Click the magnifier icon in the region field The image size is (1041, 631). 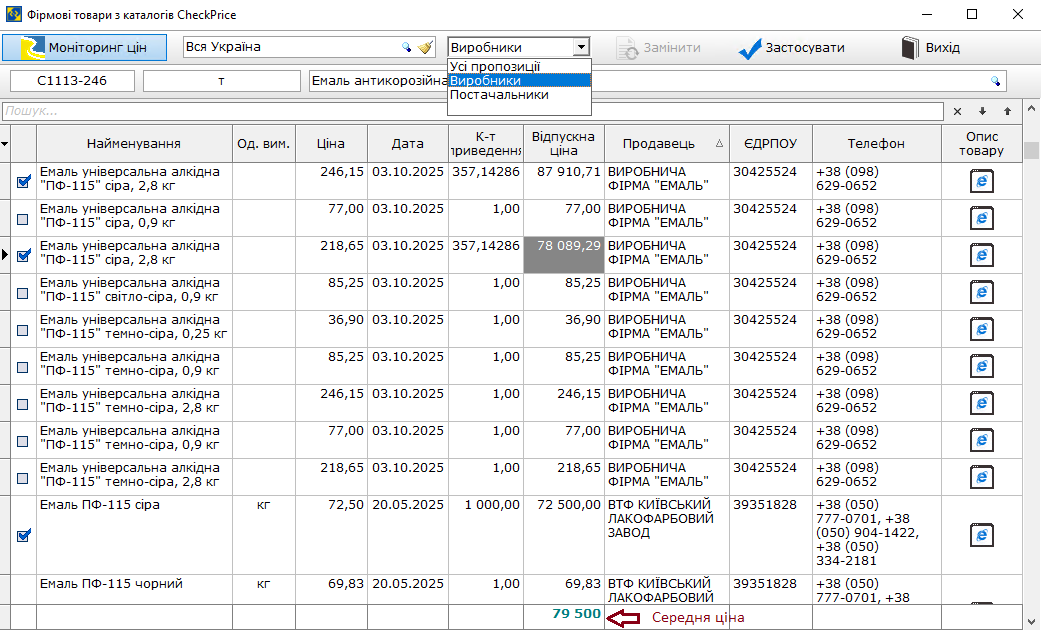tap(407, 47)
